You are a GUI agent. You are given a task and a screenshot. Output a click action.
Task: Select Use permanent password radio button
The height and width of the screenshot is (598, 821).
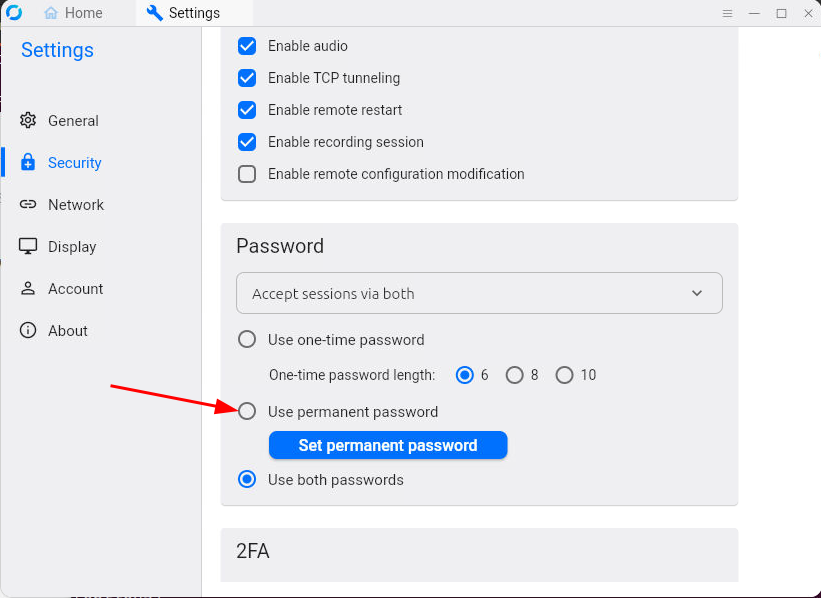(x=247, y=412)
